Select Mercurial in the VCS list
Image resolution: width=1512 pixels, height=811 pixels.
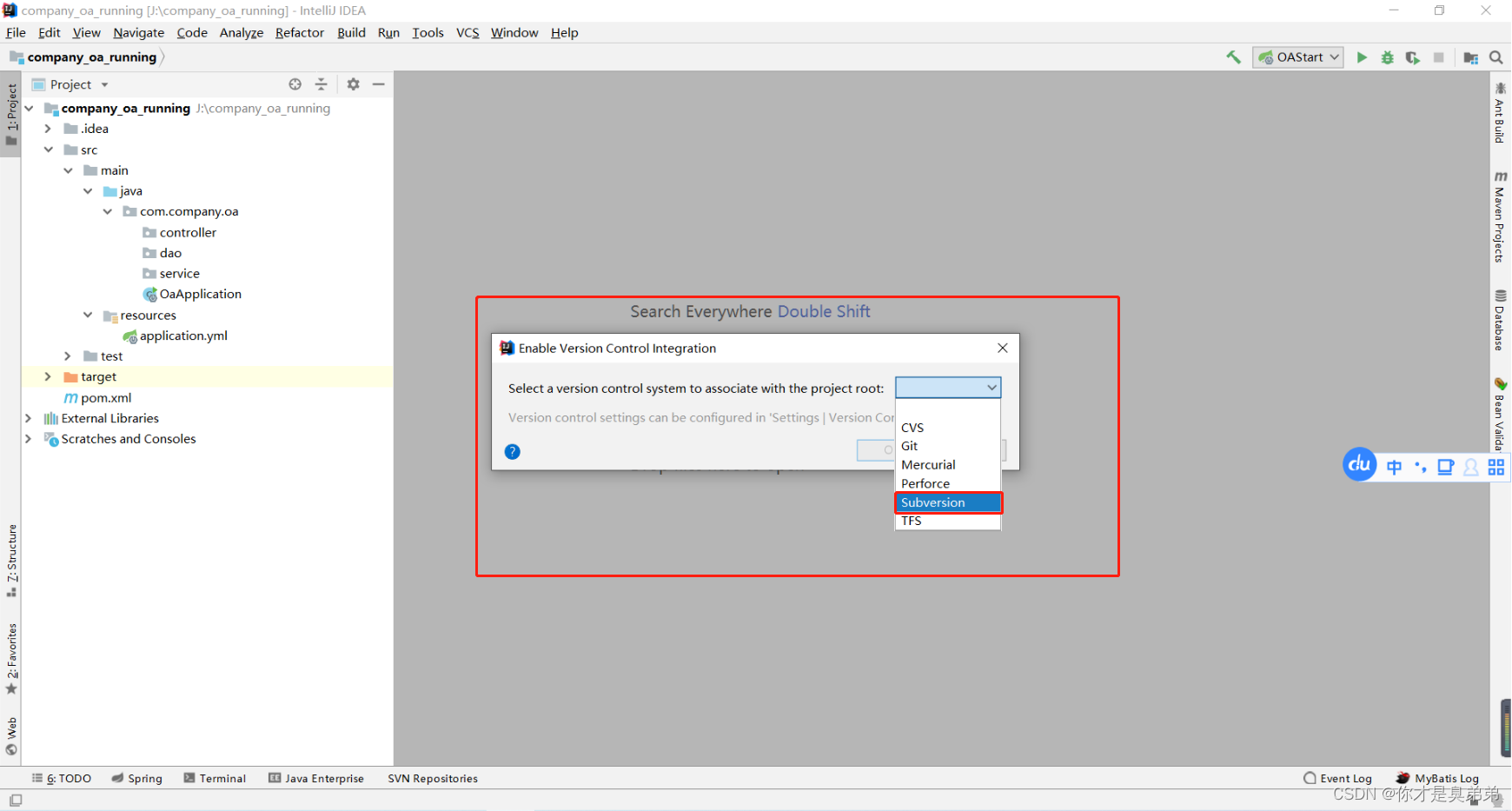tap(948, 465)
